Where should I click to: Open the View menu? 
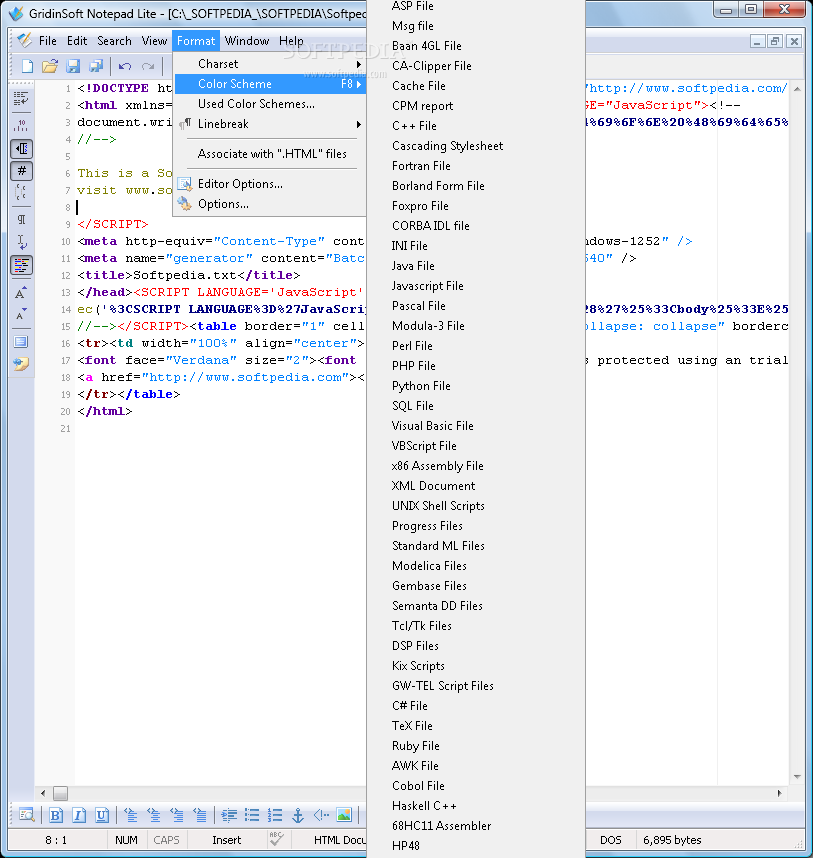(154, 41)
